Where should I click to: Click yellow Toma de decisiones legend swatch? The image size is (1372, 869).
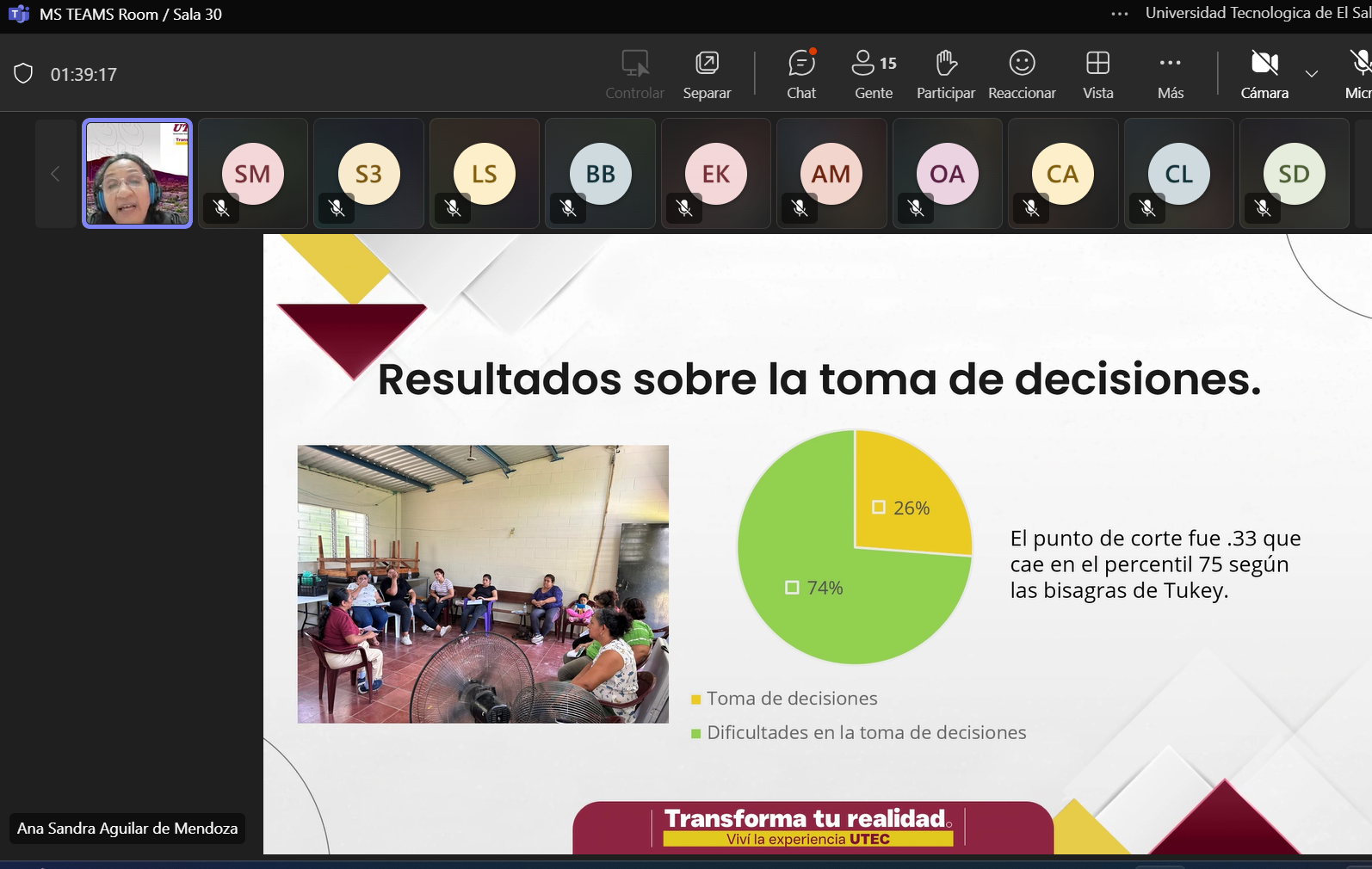(695, 700)
